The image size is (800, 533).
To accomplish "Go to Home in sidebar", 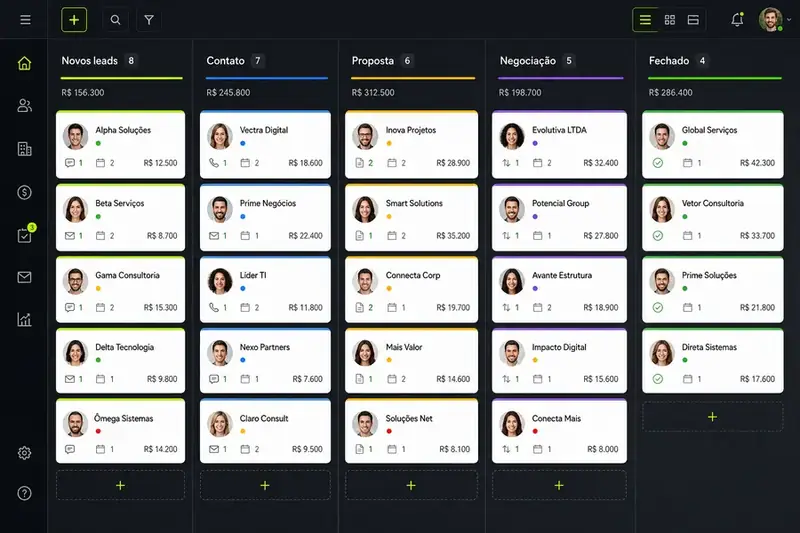I will (24, 63).
